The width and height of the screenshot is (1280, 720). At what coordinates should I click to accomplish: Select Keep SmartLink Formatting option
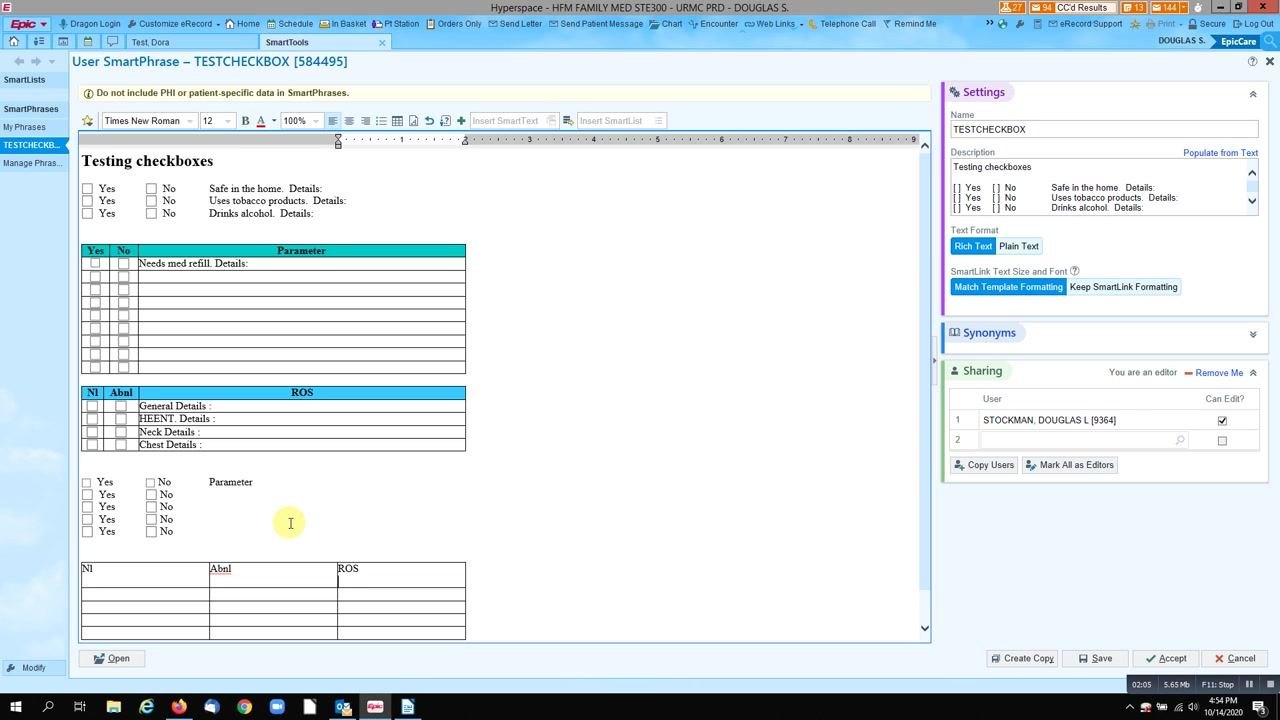click(x=1124, y=287)
